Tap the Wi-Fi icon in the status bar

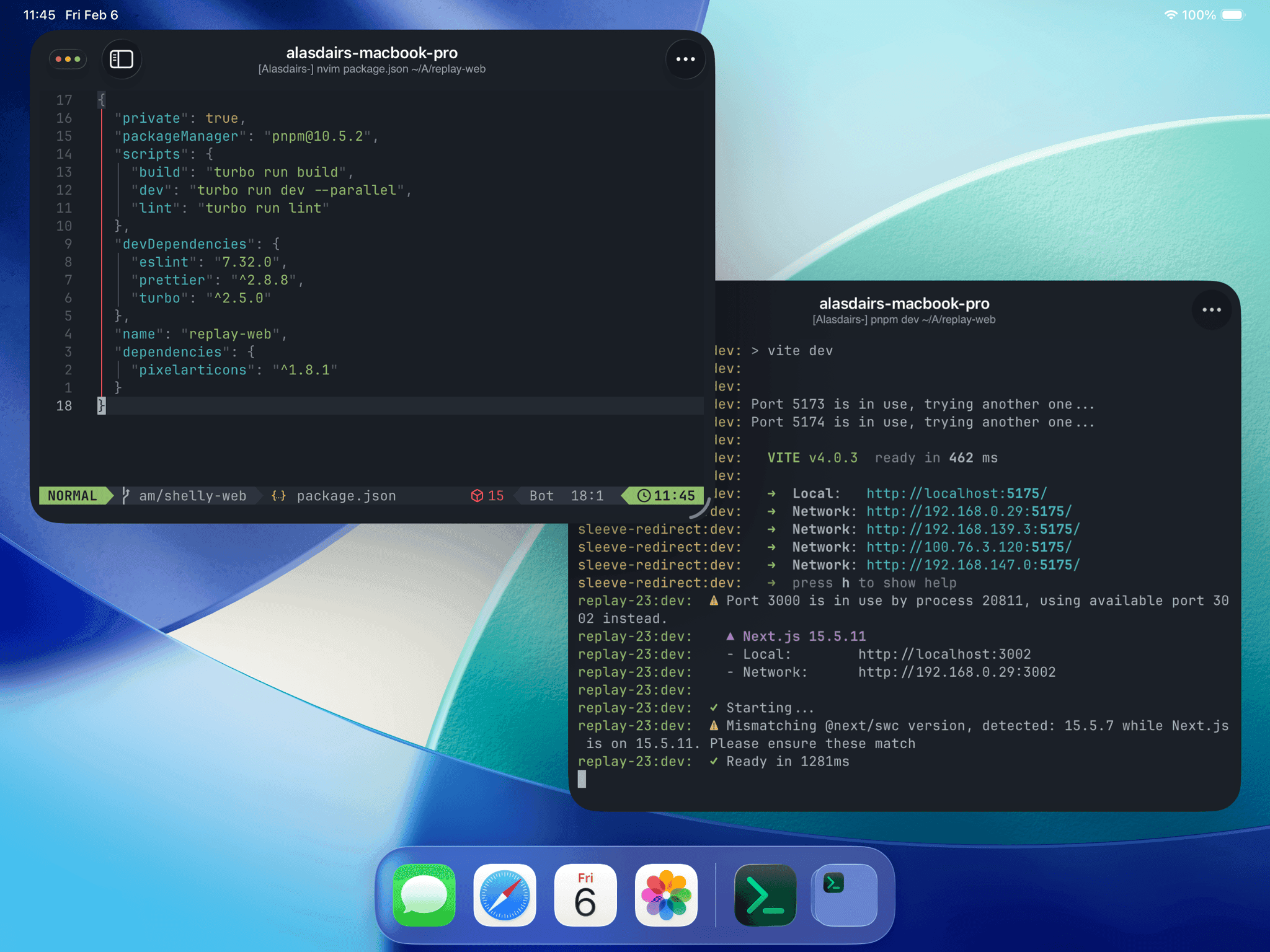click(x=1171, y=14)
